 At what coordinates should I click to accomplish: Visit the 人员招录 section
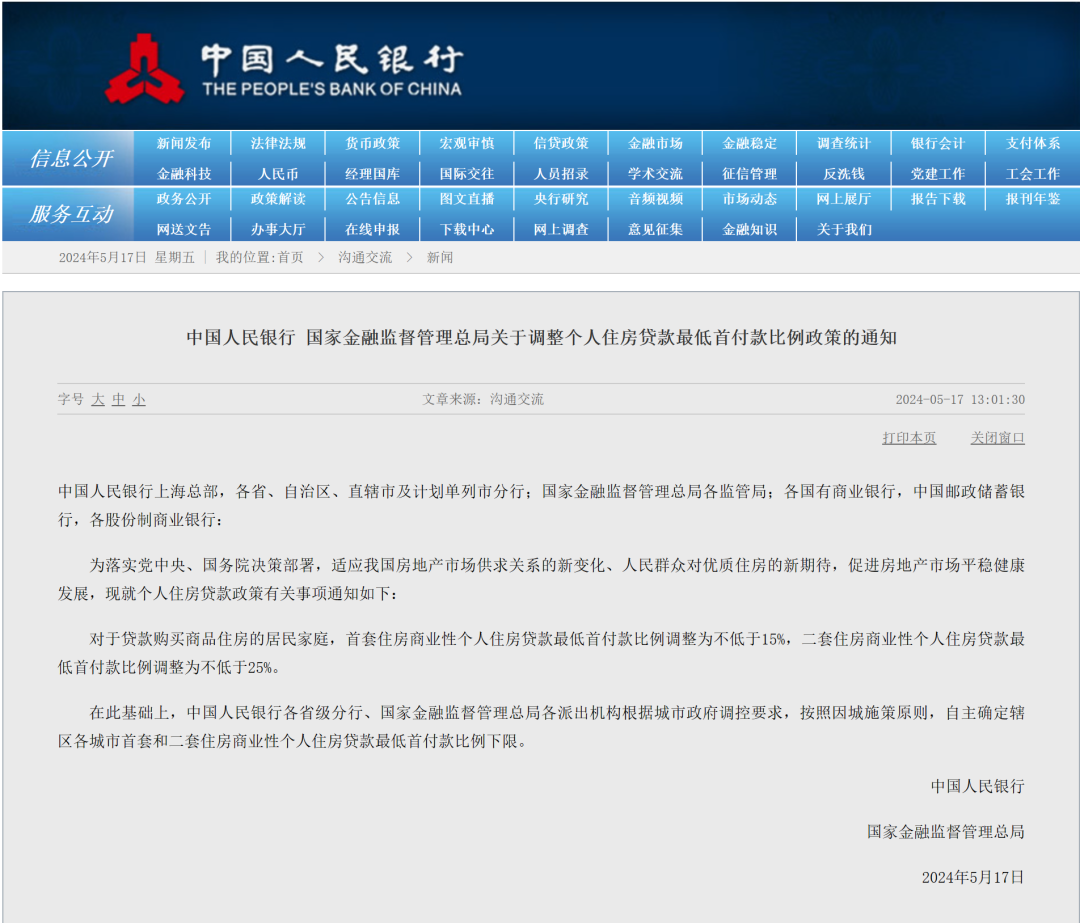561,174
